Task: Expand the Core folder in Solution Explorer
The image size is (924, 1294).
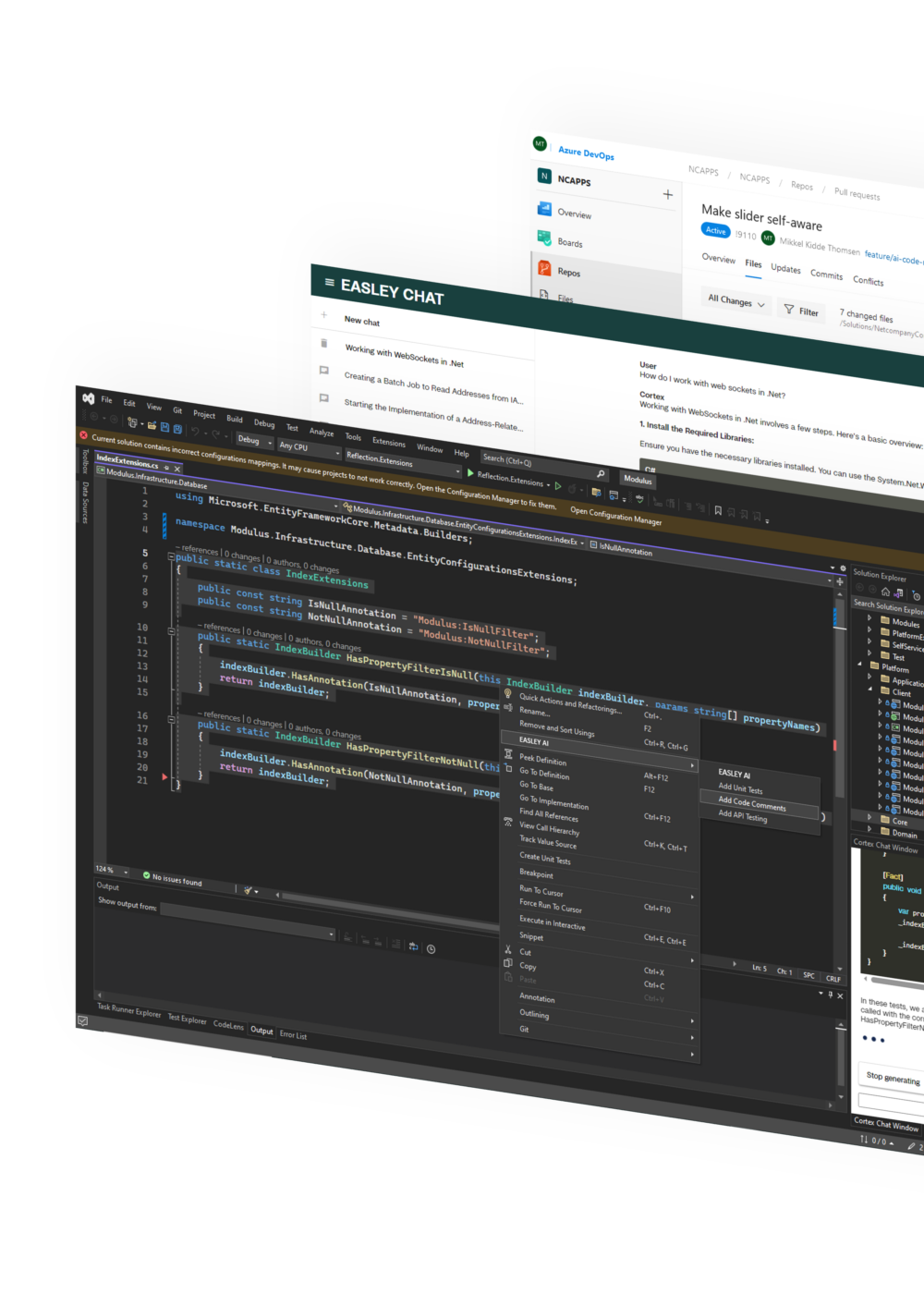Action: coord(869,817)
